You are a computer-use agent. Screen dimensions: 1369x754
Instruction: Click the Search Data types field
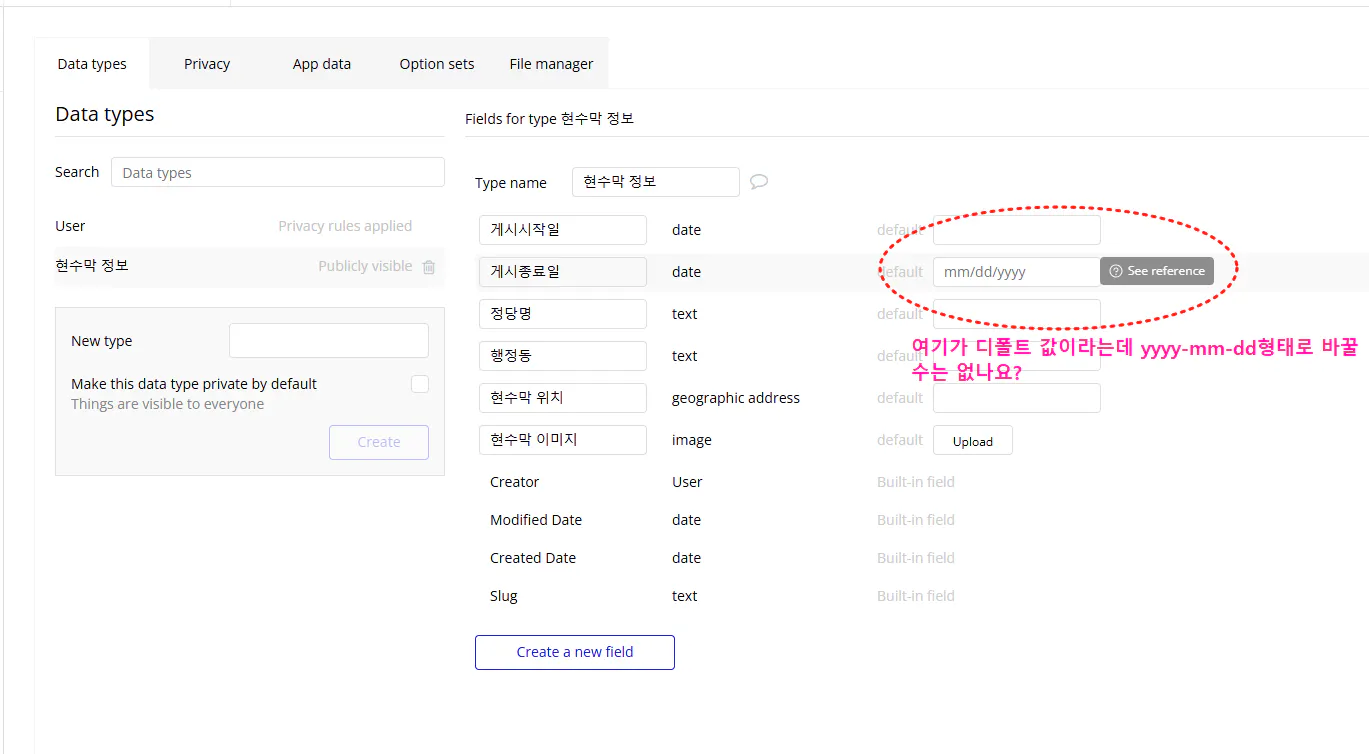277,172
